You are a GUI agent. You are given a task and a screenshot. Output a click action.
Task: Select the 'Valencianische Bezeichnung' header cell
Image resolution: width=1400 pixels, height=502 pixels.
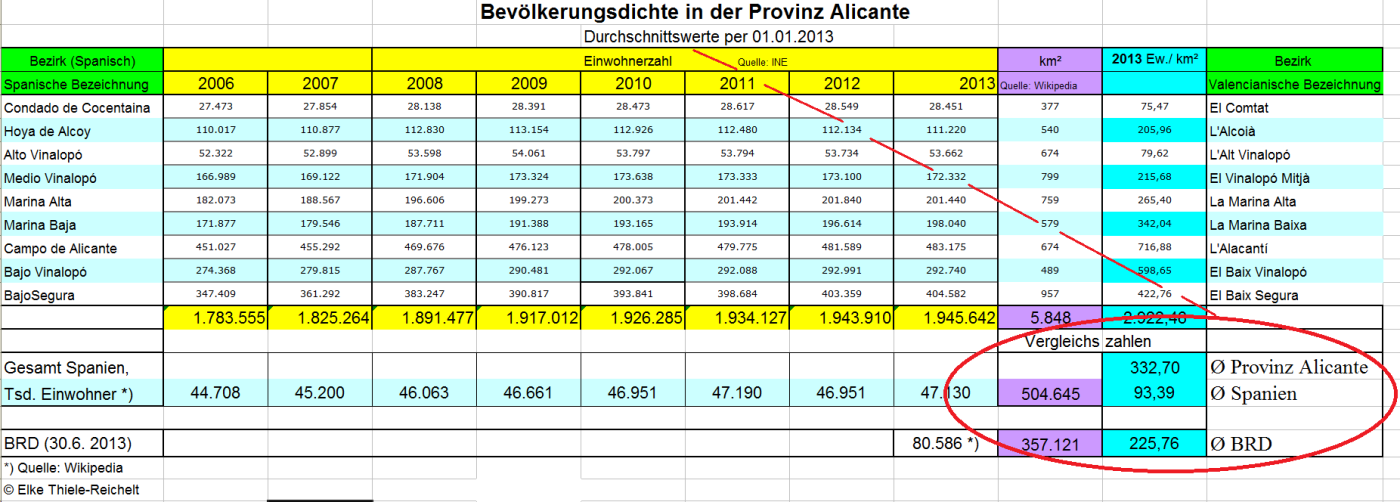[x=1294, y=84]
